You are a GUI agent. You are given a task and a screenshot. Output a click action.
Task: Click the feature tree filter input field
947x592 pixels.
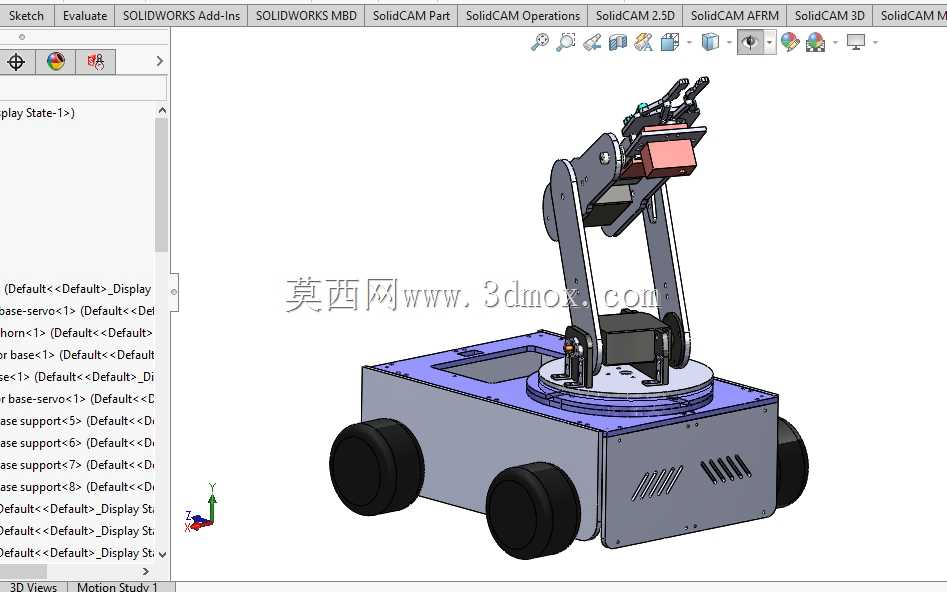tap(83, 88)
